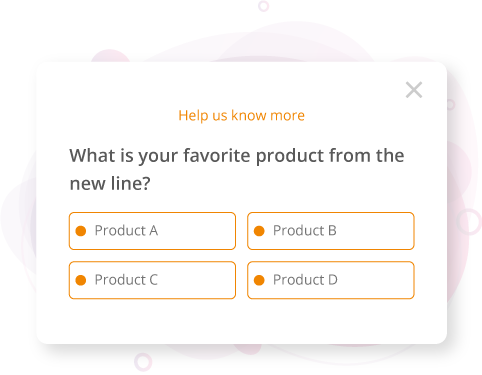Click the 'Product A' text label
Image resolution: width=482 pixels, height=375 pixels.
point(126,230)
